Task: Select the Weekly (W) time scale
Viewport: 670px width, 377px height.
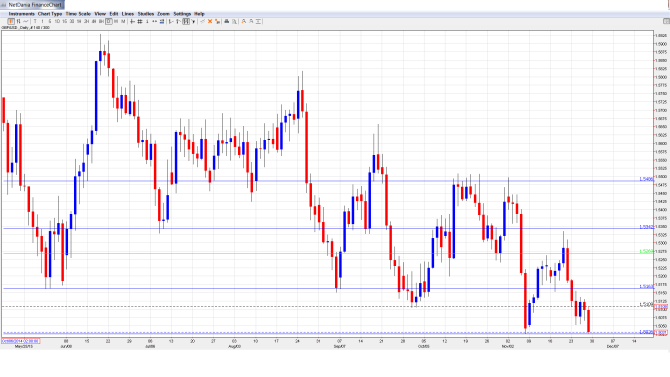Action: [116, 21]
